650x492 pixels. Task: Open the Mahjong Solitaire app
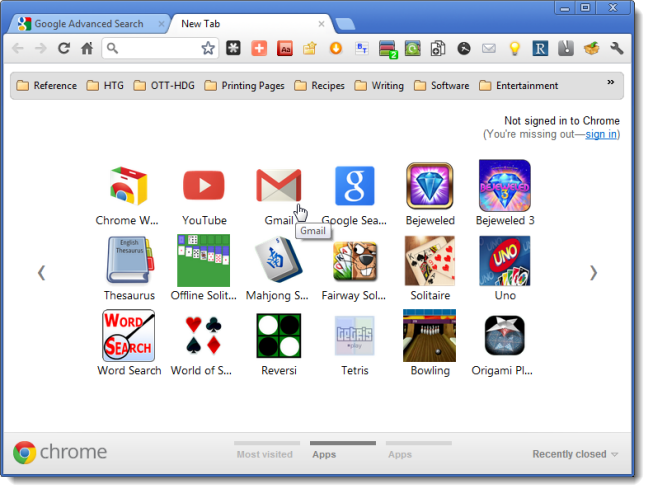[x=279, y=260]
